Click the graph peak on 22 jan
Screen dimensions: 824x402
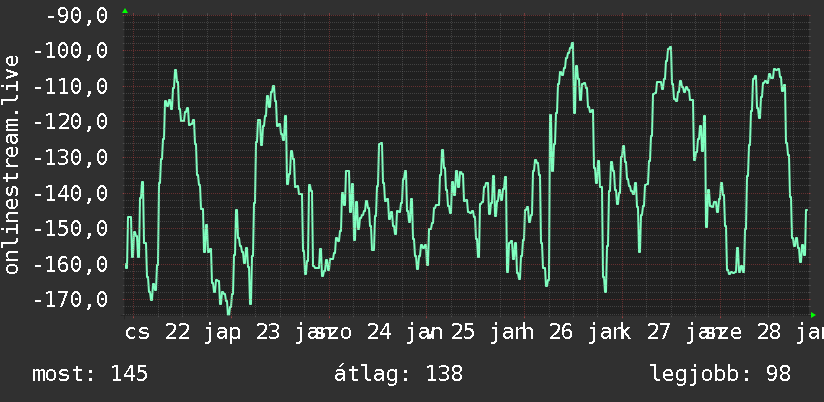point(176,70)
